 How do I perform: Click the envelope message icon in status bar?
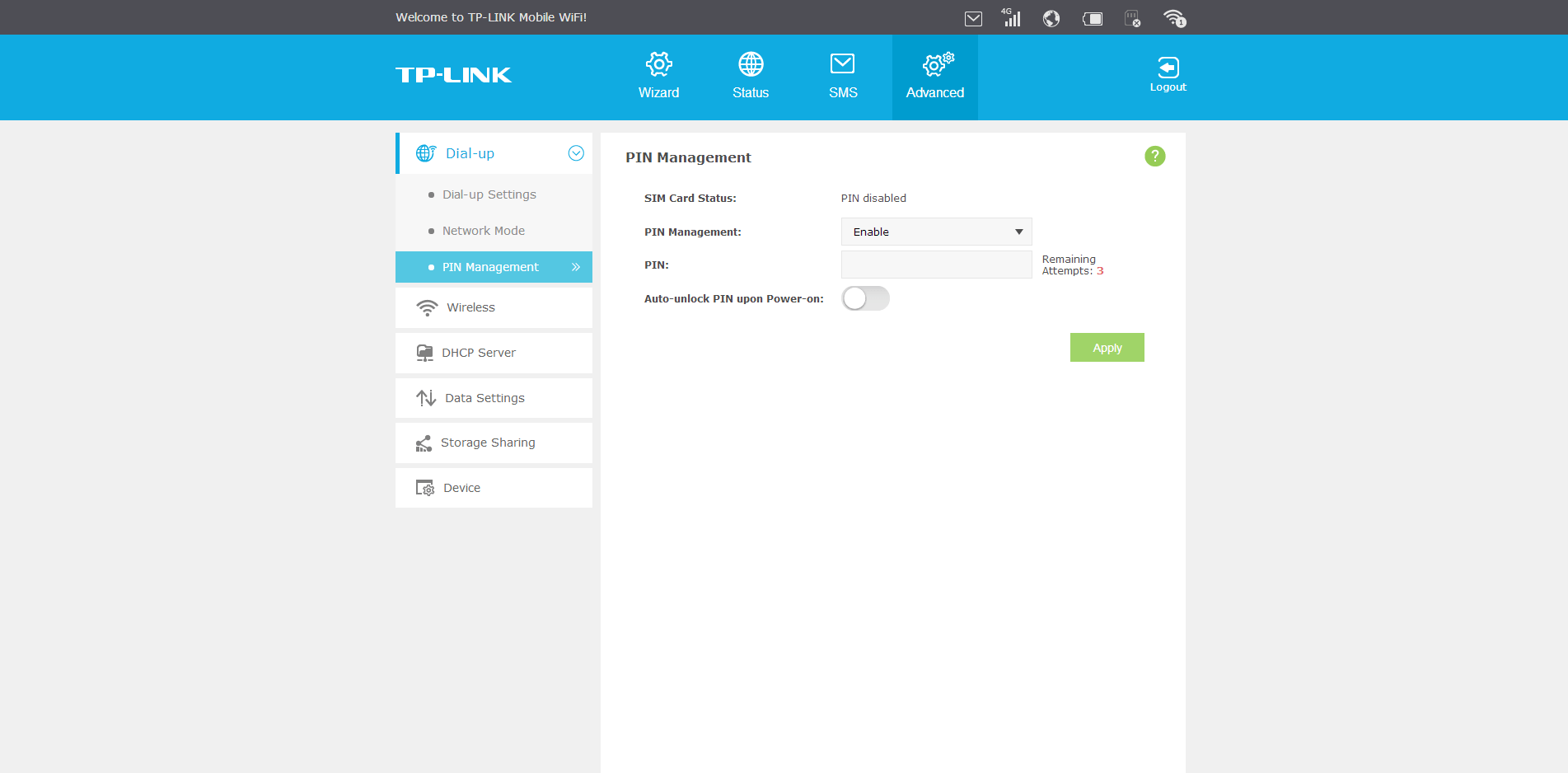973,18
